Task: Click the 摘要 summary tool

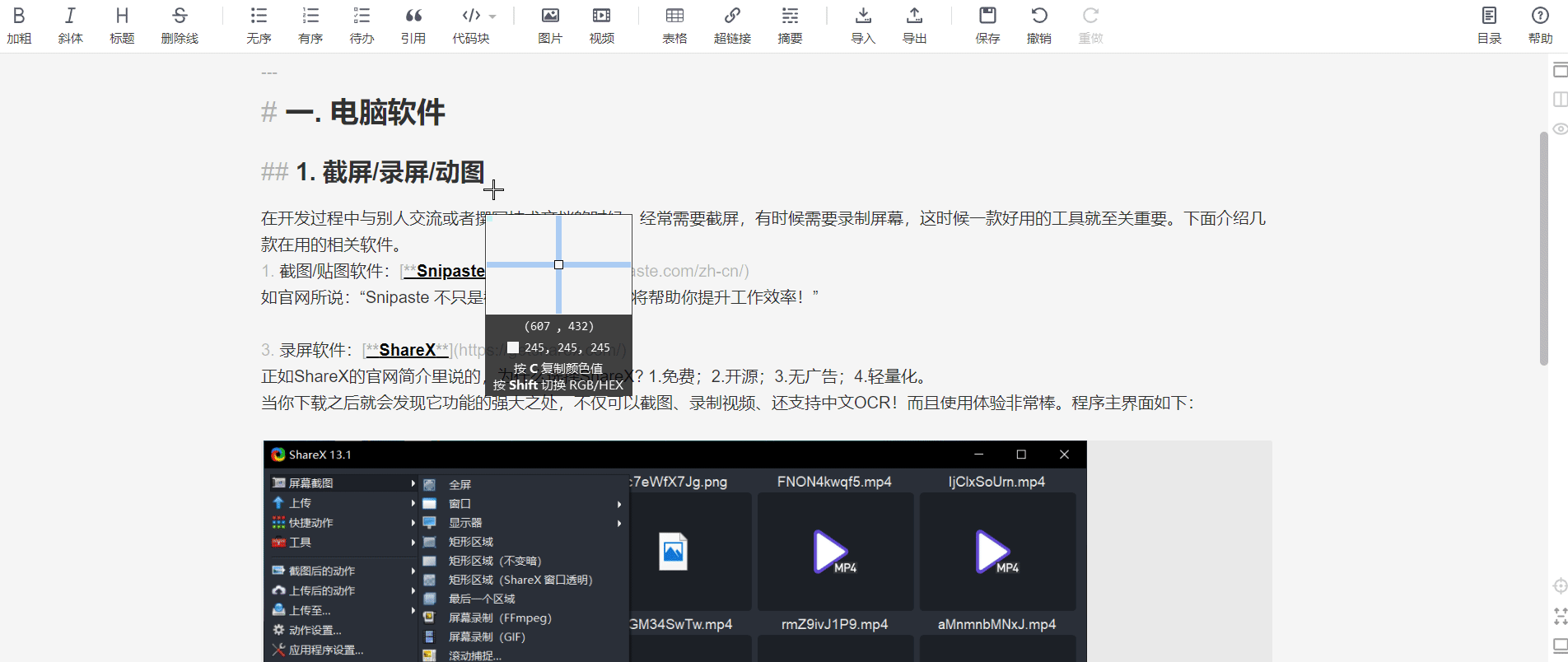Action: click(790, 26)
